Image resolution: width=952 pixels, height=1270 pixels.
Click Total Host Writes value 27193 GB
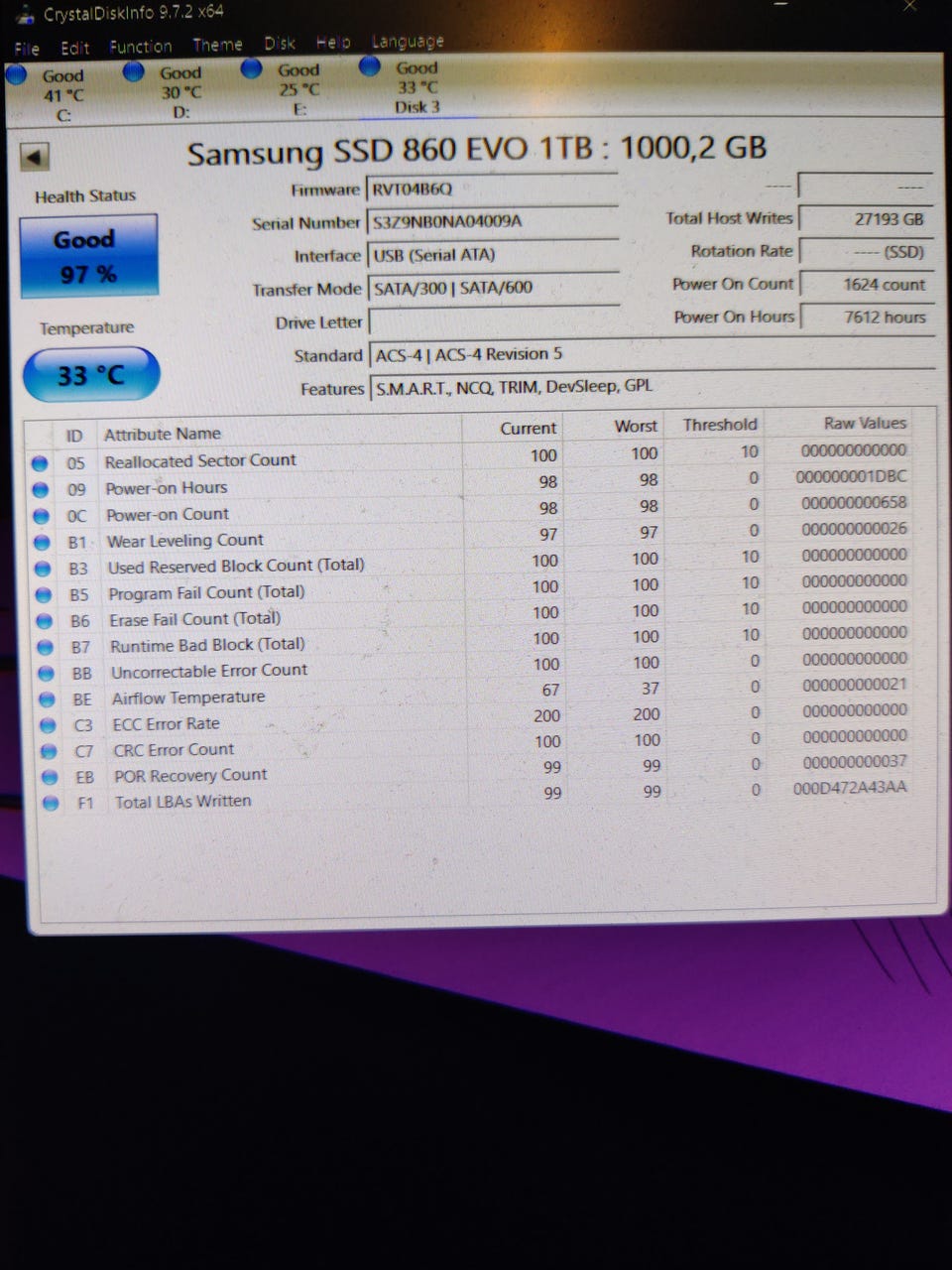[x=866, y=218]
